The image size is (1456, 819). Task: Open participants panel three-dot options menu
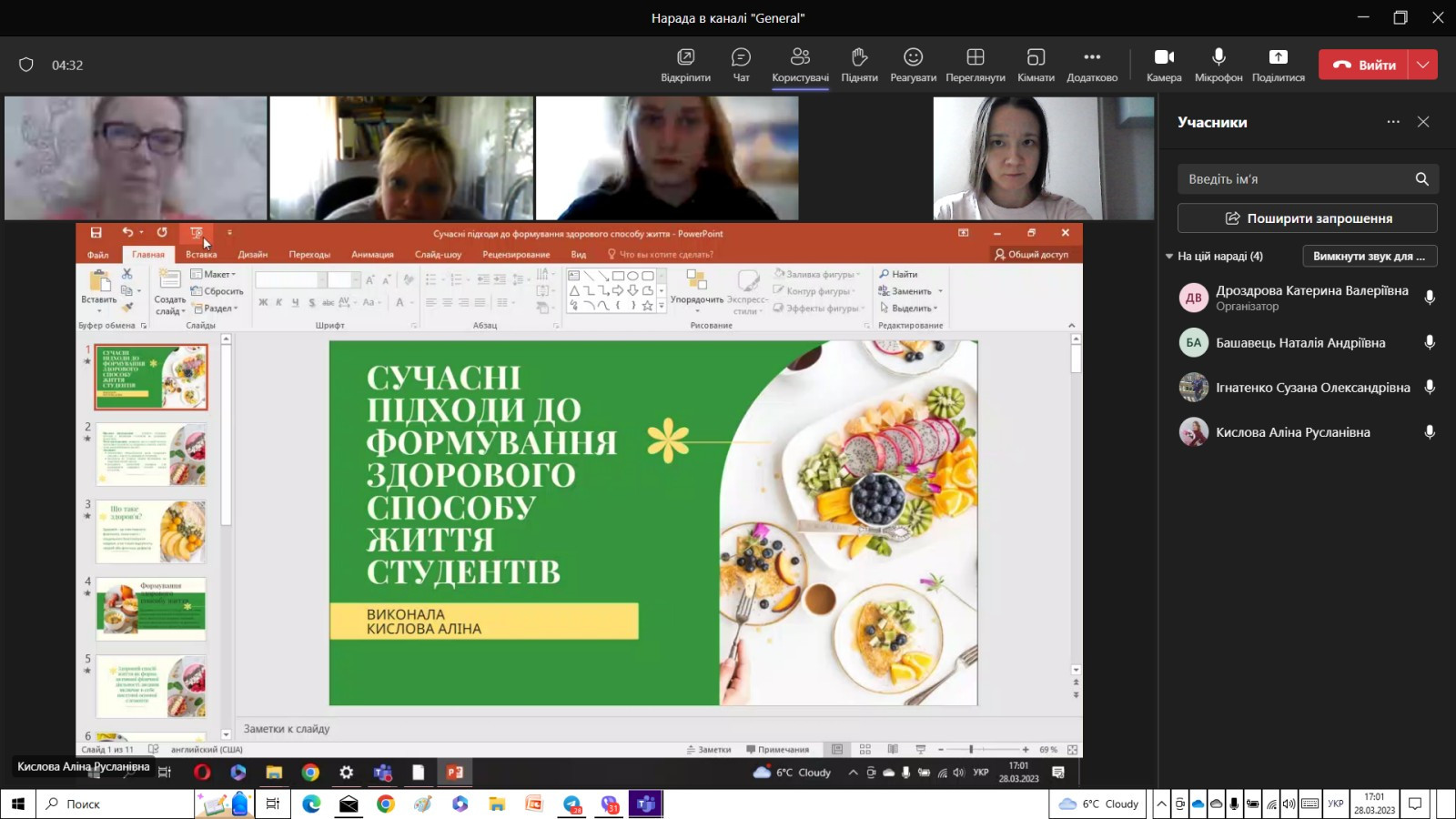(x=1393, y=122)
